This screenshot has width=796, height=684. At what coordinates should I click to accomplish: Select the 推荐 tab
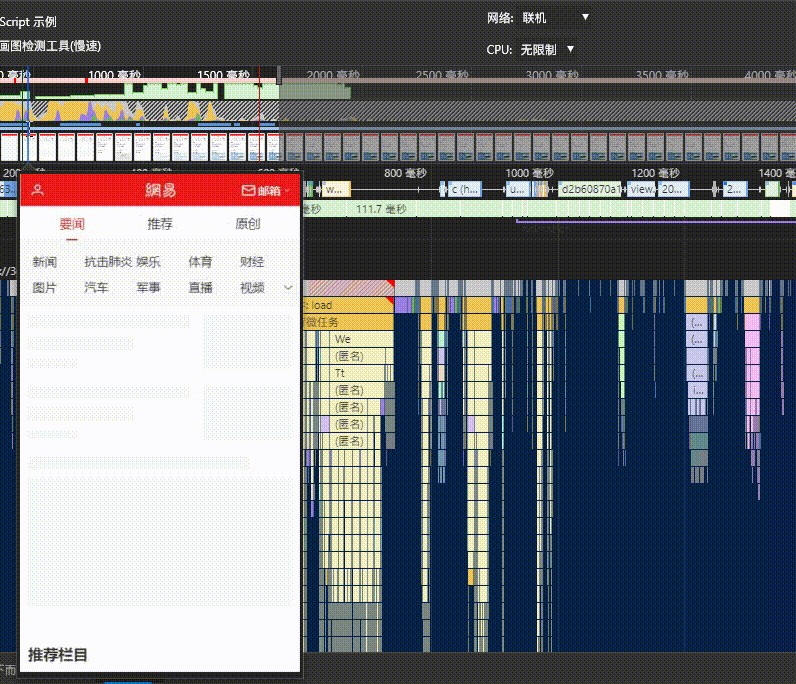[160, 224]
